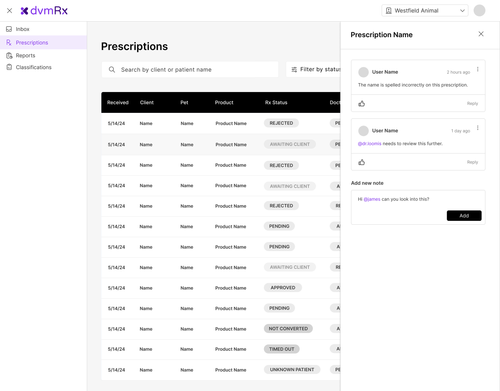Screen dimensions: 500x391
Task: Sort by the Product column header
Action: pyautogui.click(x=224, y=102)
